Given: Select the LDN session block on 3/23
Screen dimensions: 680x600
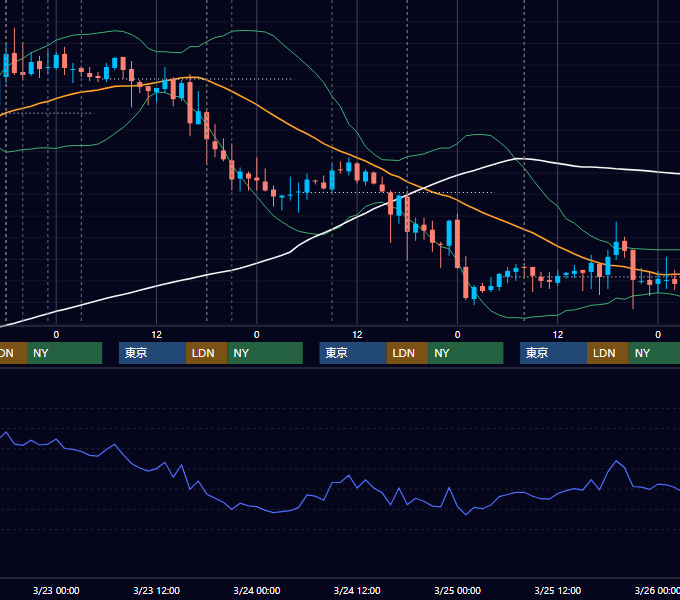Looking at the screenshot, I should 206,353.
